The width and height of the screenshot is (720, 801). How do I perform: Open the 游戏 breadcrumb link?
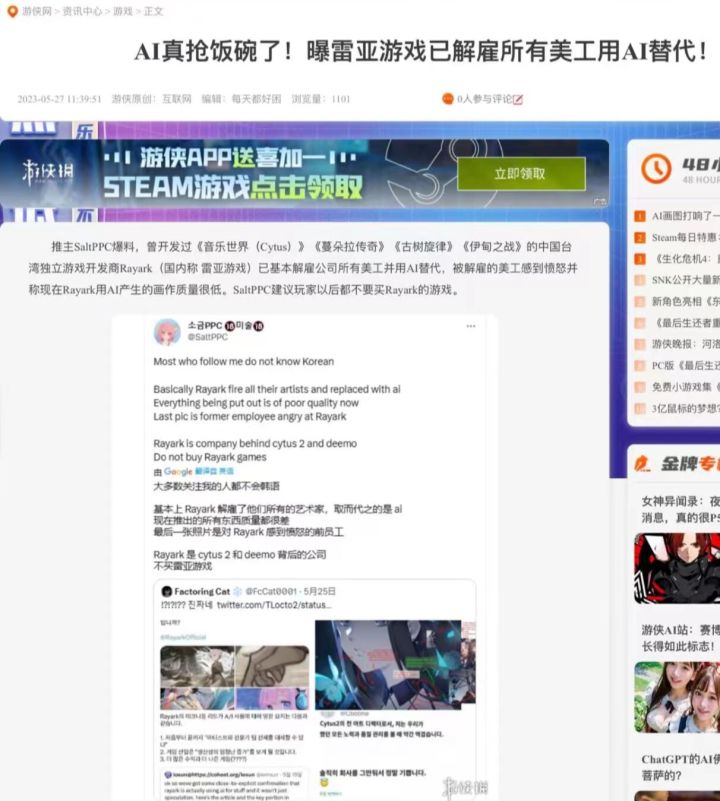click(123, 11)
